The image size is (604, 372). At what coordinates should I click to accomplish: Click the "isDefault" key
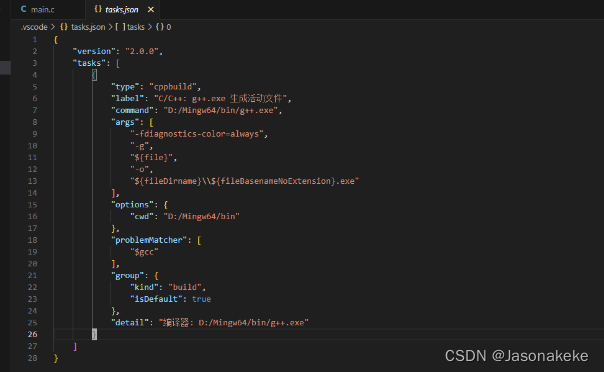(156, 299)
